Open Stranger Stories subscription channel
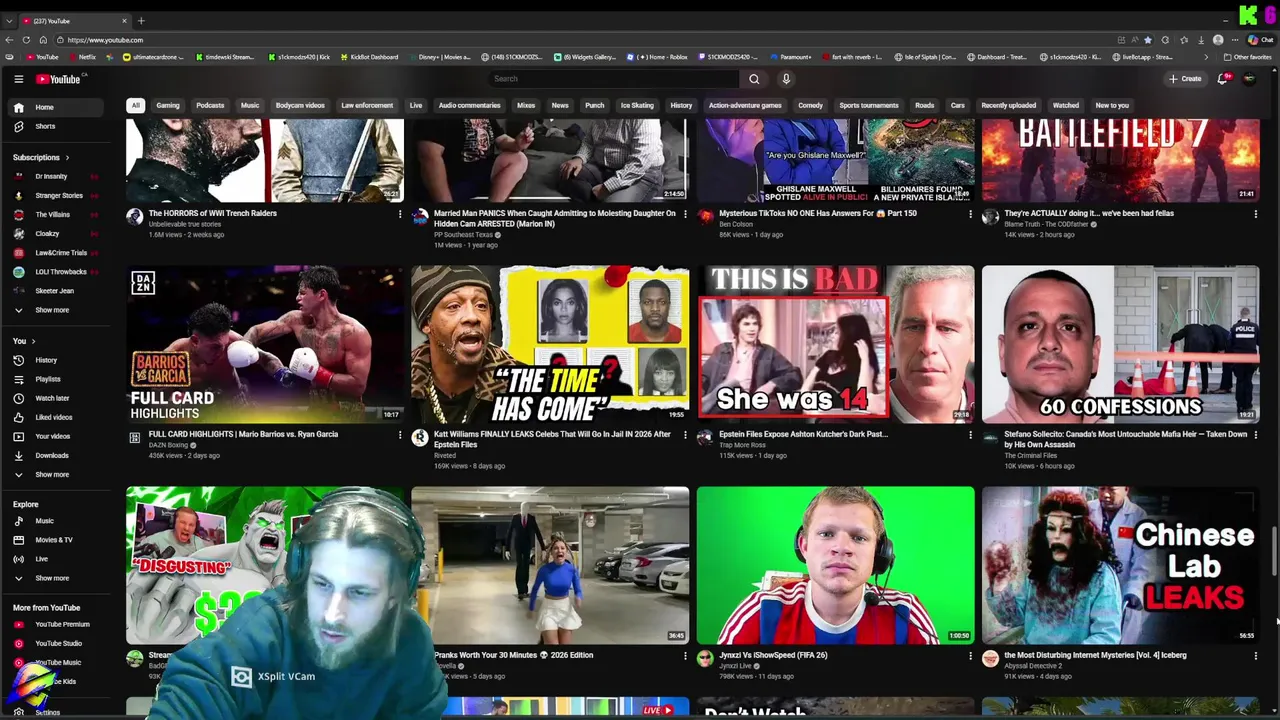1280x720 pixels. point(54,195)
